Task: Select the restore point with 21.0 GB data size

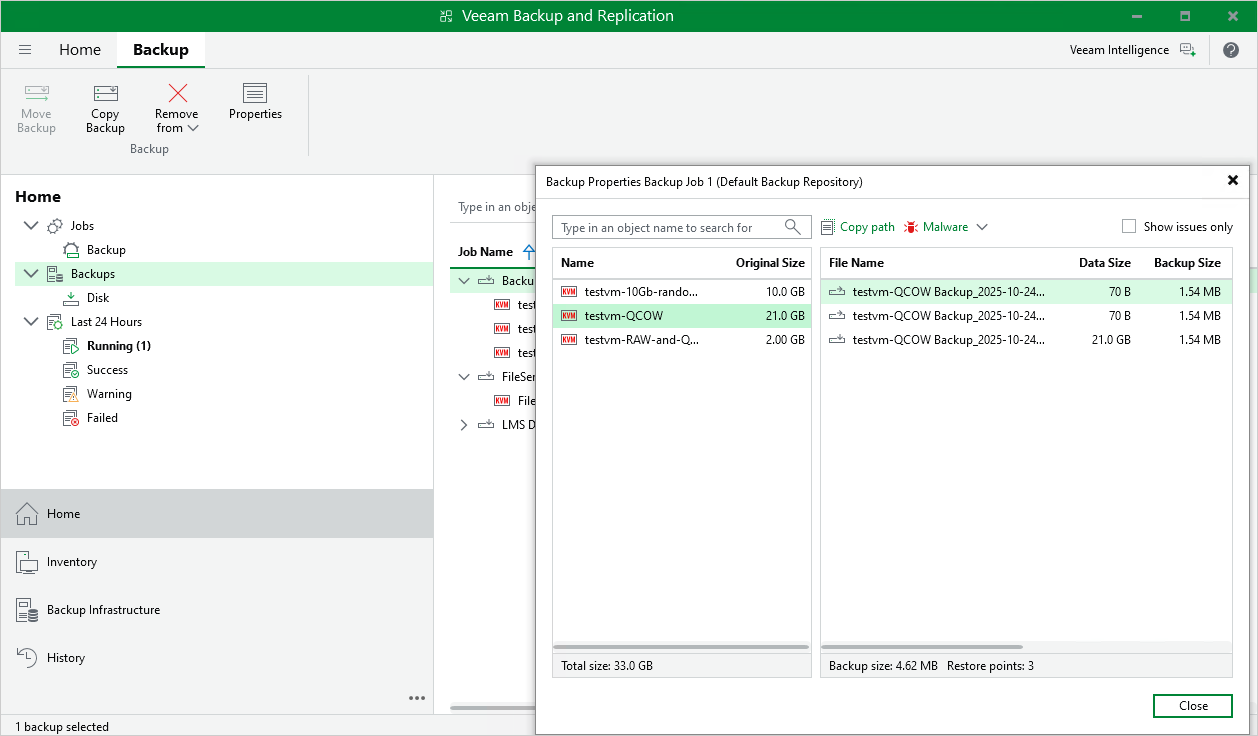Action: click(1026, 340)
